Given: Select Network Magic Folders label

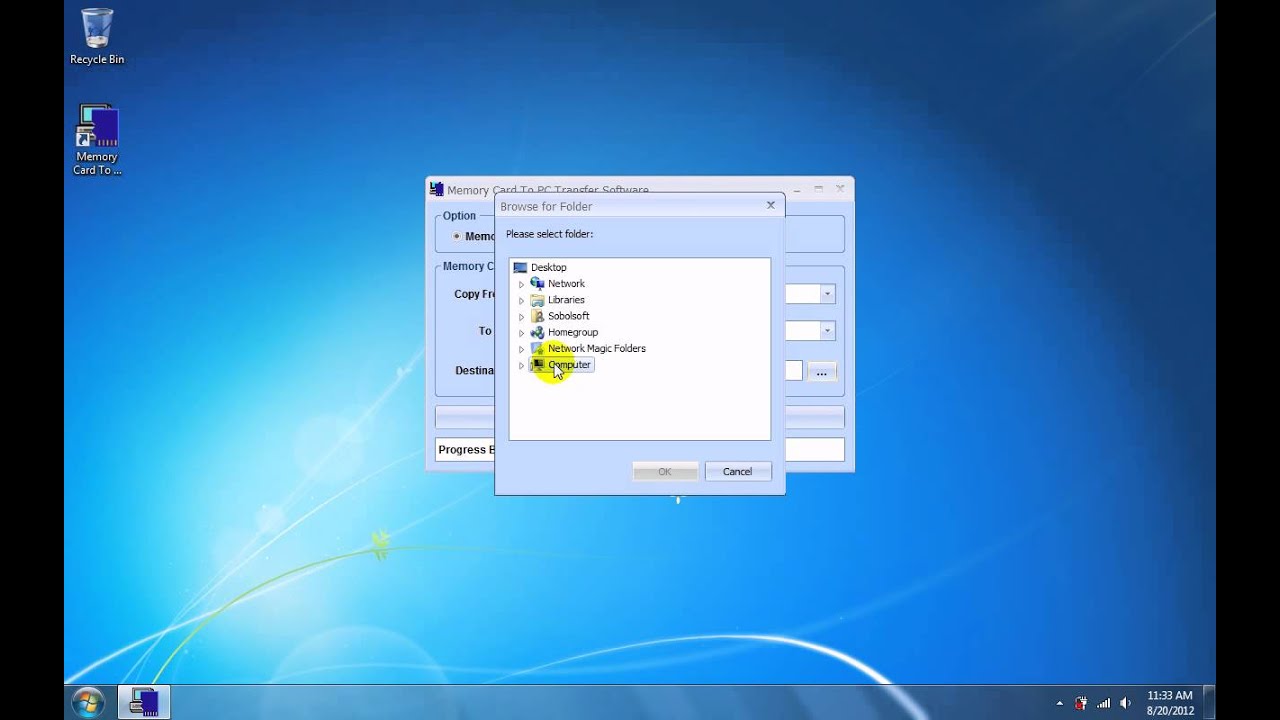Looking at the screenshot, I should point(597,348).
